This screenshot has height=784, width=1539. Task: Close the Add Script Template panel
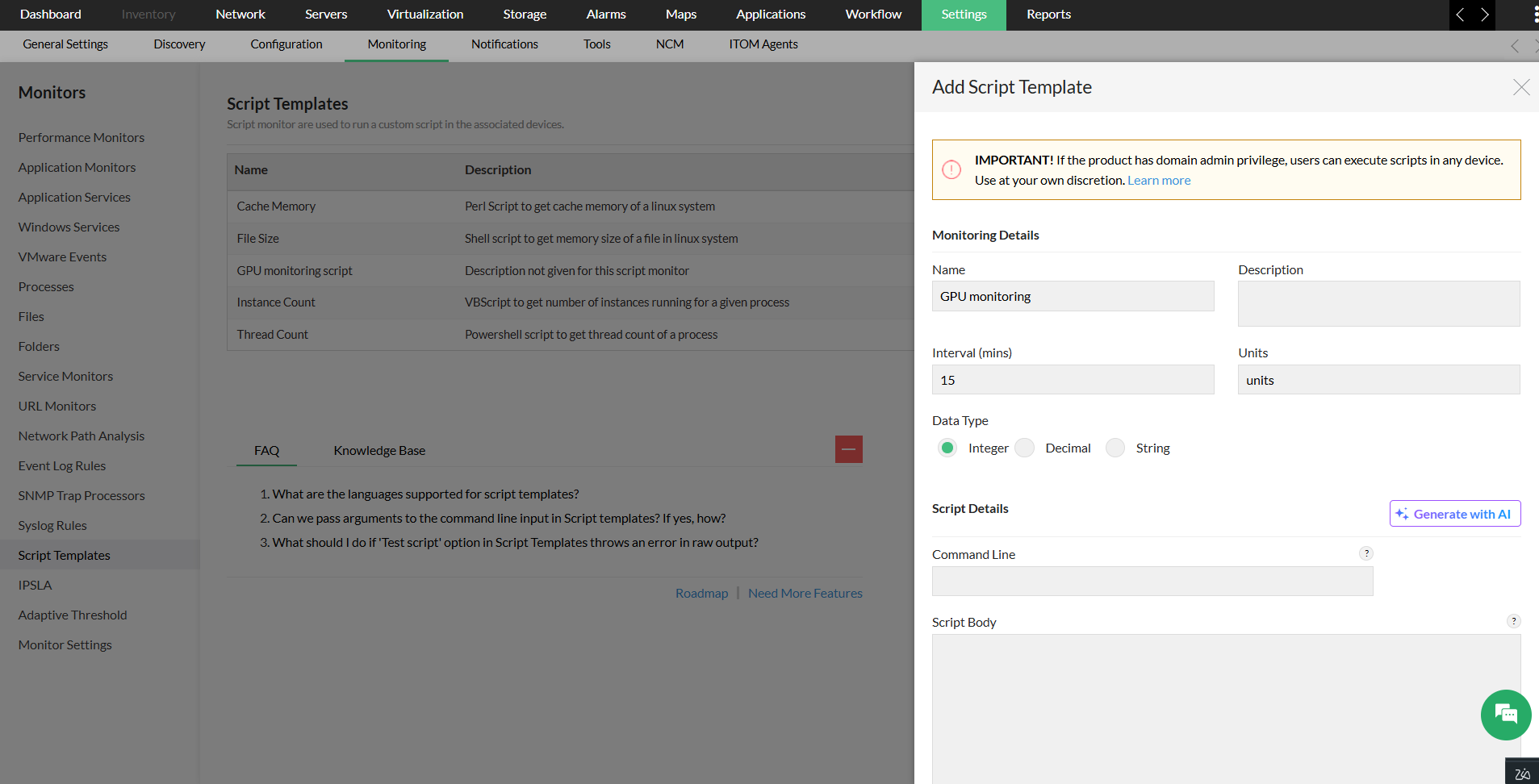[x=1521, y=87]
